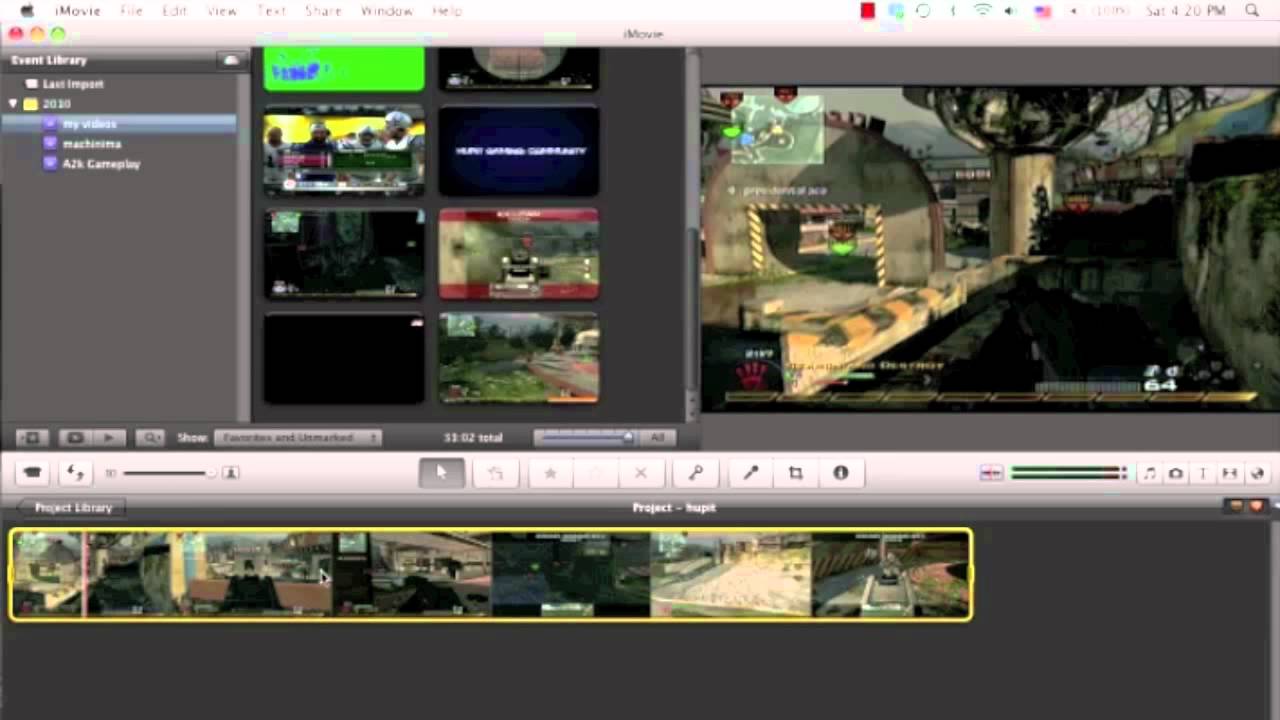Open the inspector info button
Image resolution: width=1280 pixels, height=720 pixels.
point(841,473)
